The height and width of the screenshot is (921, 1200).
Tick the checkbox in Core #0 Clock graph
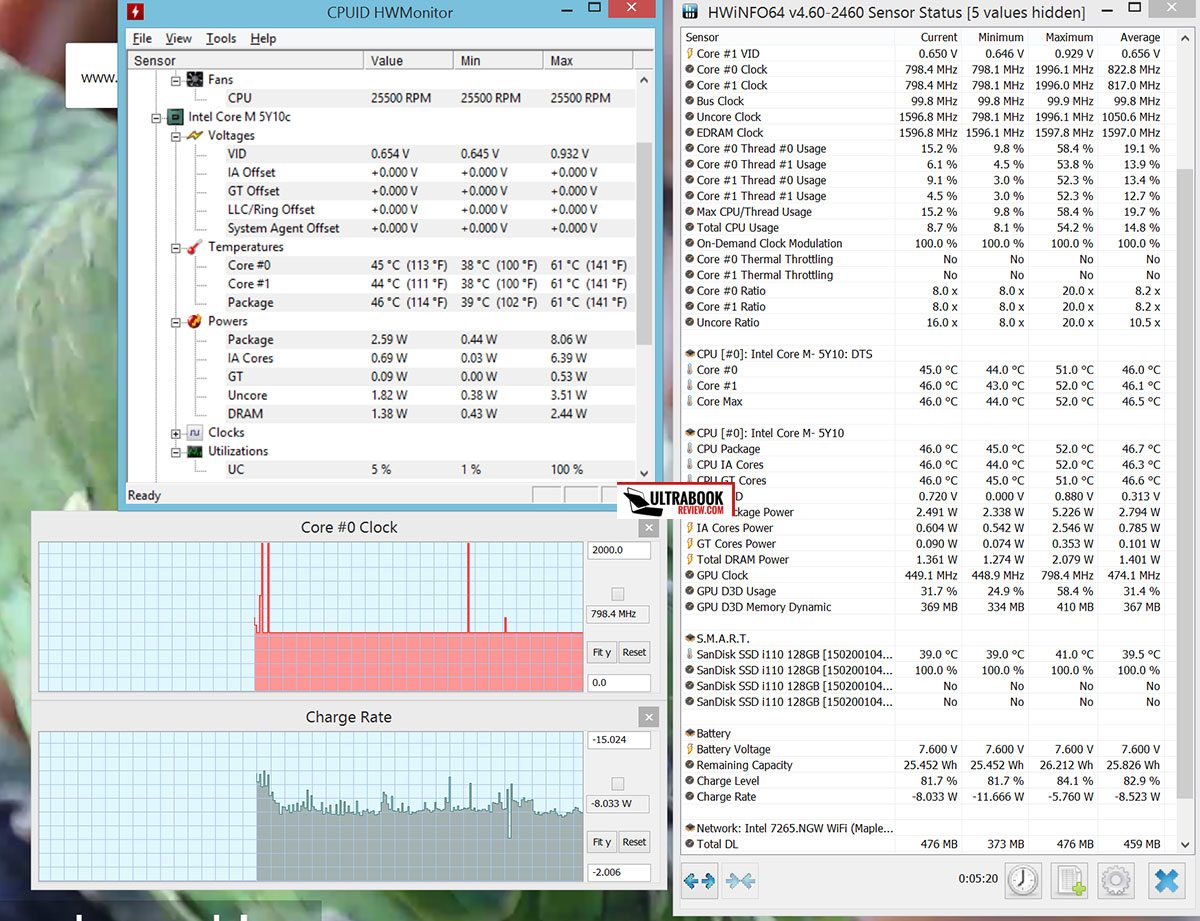pos(617,594)
